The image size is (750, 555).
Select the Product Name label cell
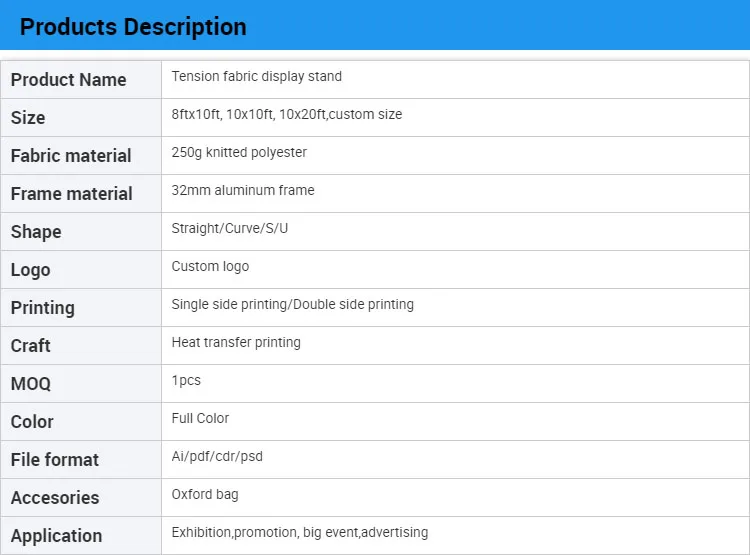(x=68, y=80)
